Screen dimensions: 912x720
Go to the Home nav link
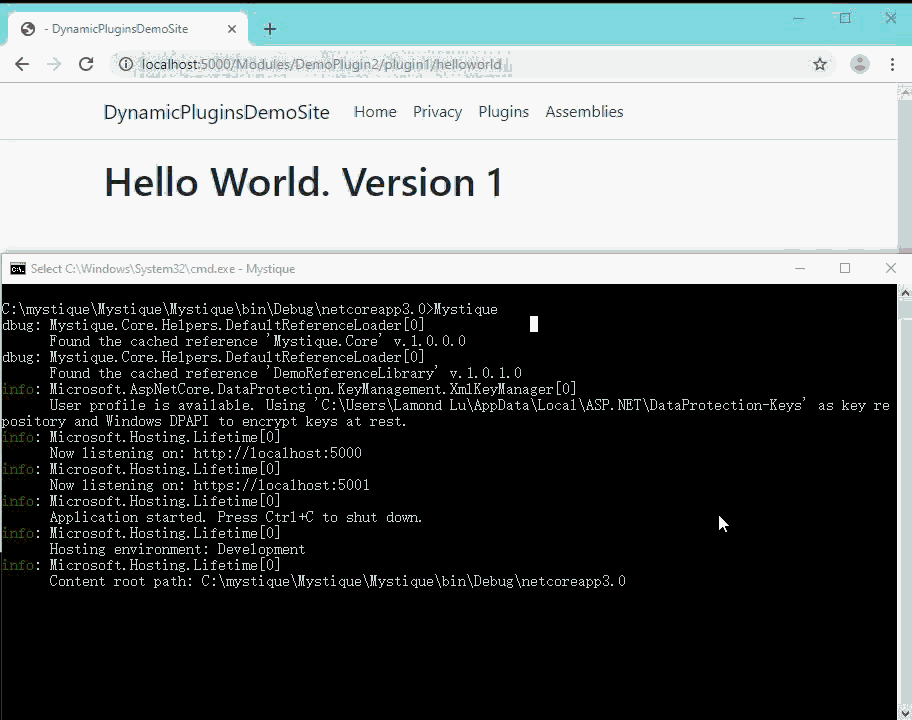click(x=375, y=112)
